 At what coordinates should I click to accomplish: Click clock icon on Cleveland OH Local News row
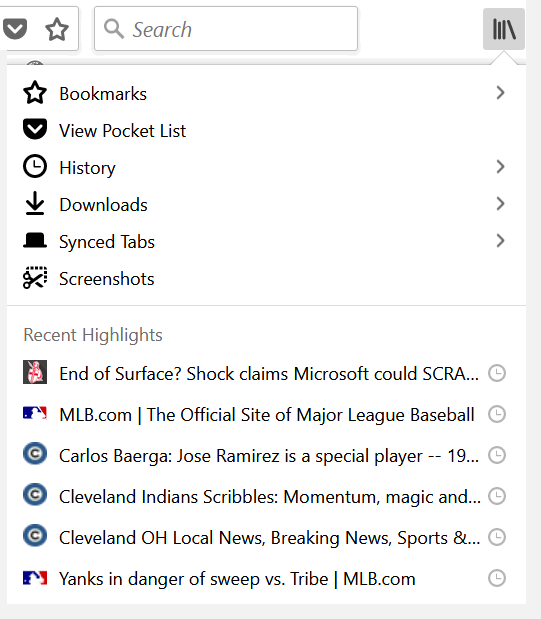[x=497, y=537]
